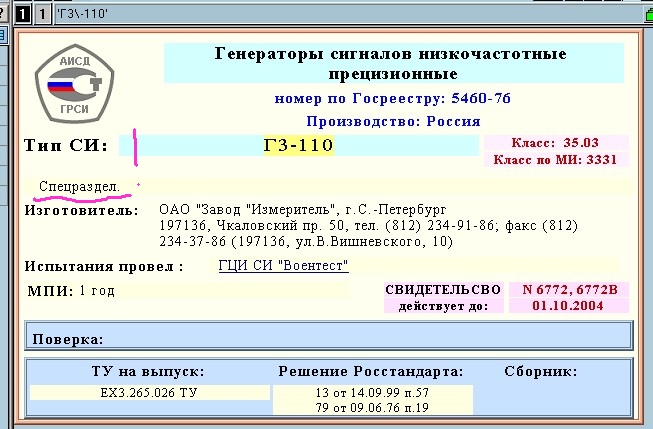
Task: Click decision entry 79 от 09.06.76
Action: [x=370, y=407]
